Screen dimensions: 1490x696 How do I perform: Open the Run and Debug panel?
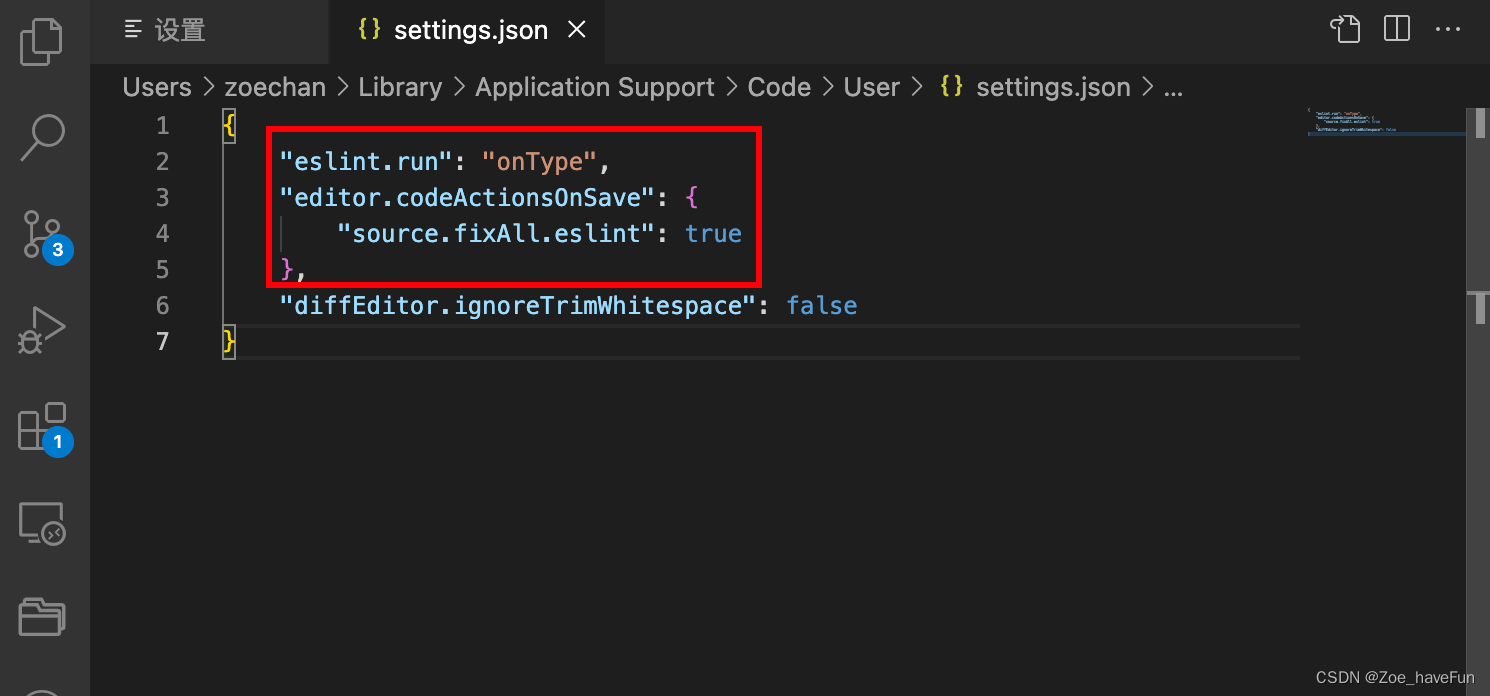(x=41, y=328)
